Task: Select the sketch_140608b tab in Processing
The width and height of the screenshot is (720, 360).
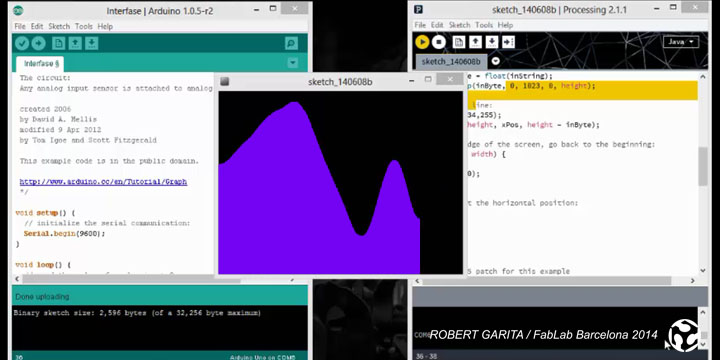Action: [451, 62]
